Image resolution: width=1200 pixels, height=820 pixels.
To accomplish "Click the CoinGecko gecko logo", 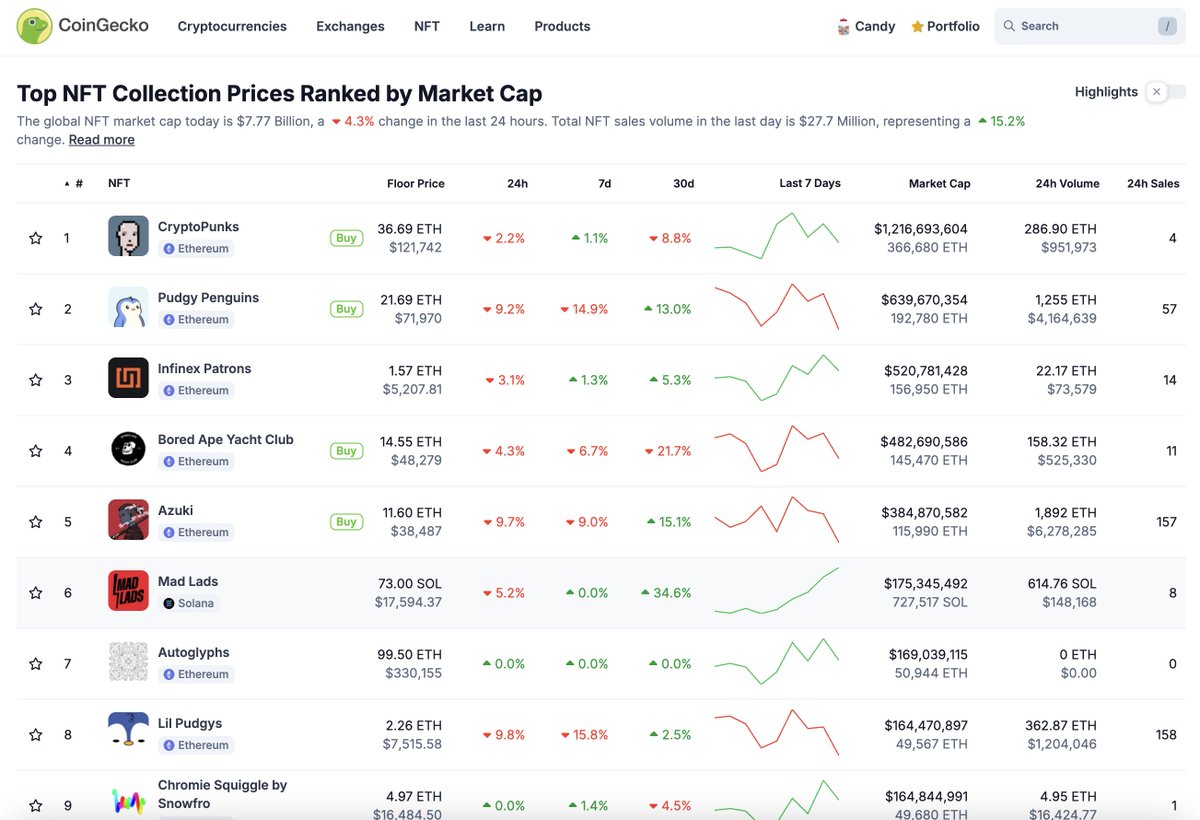I will pyautogui.click(x=33, y=25).
